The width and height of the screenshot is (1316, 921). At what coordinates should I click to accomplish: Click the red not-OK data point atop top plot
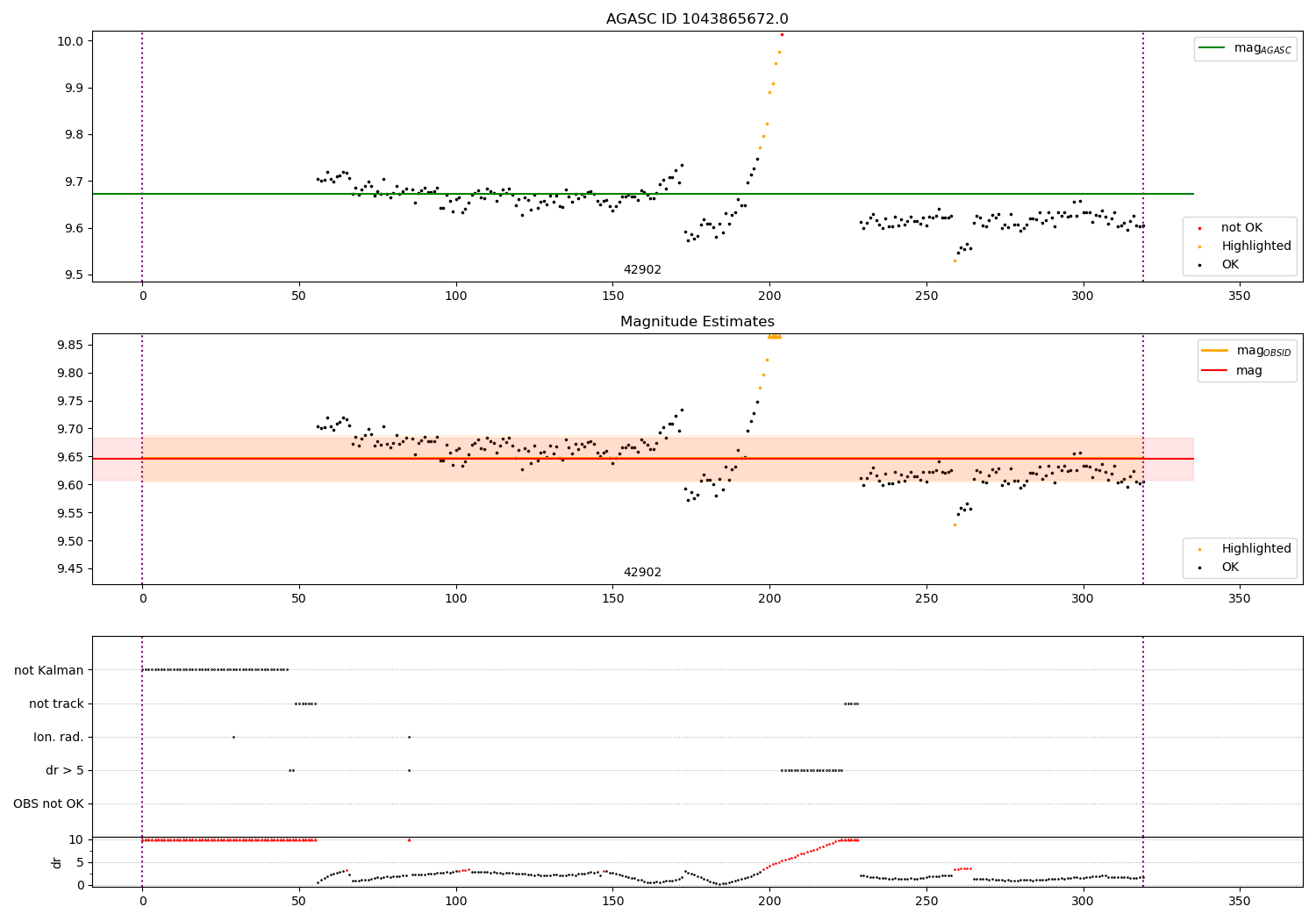pos(782,34)
